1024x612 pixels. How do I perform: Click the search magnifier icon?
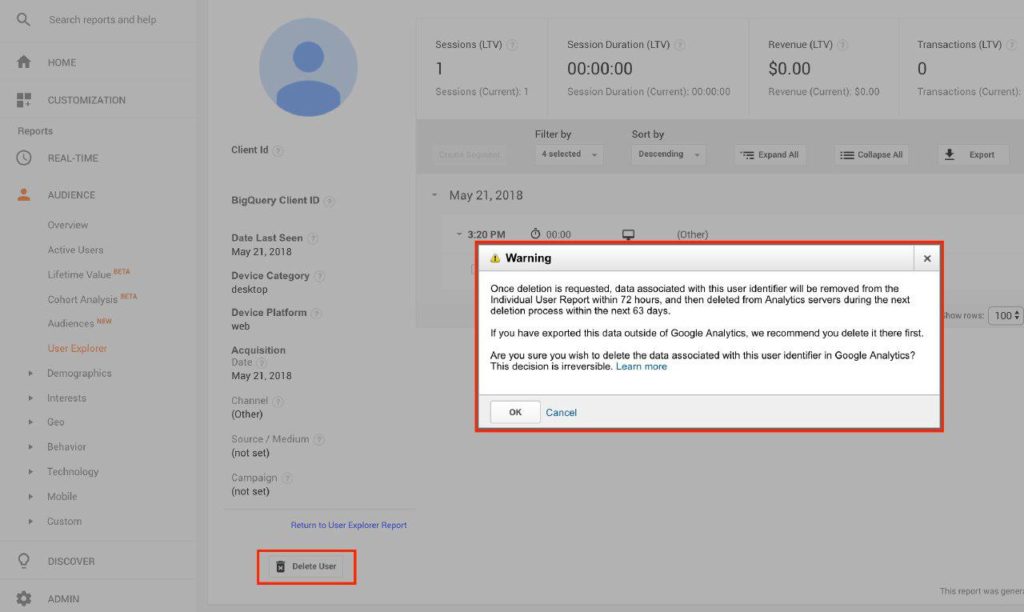(x=24, y=20)
